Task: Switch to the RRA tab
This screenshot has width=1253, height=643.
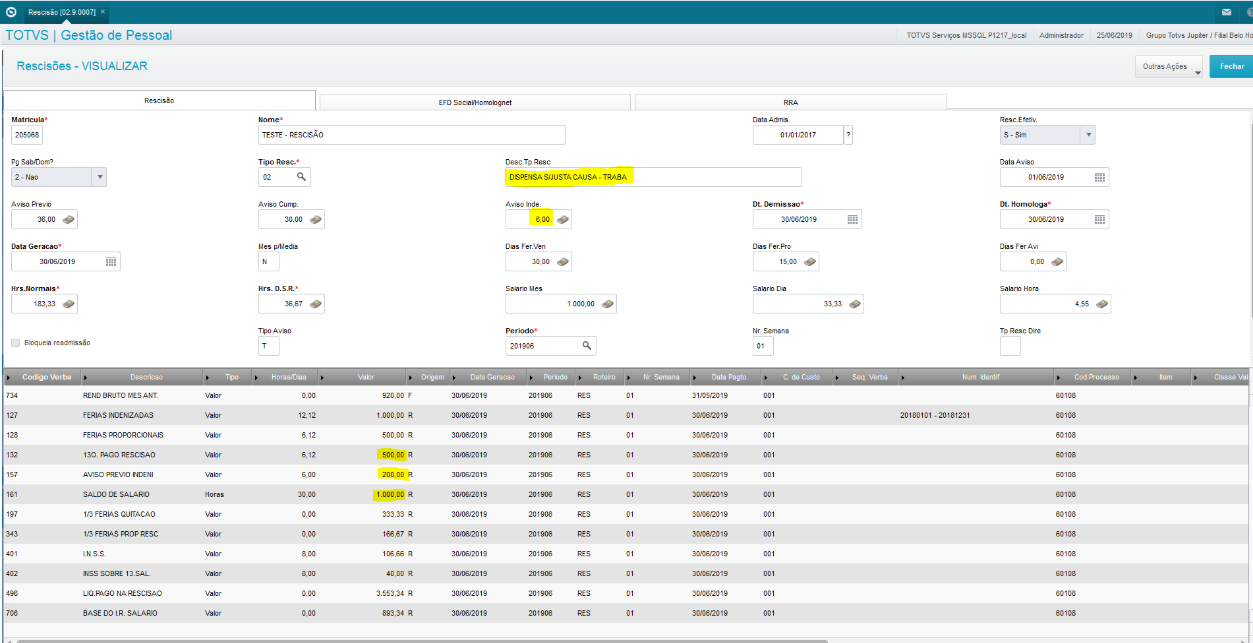Action: 790,101
